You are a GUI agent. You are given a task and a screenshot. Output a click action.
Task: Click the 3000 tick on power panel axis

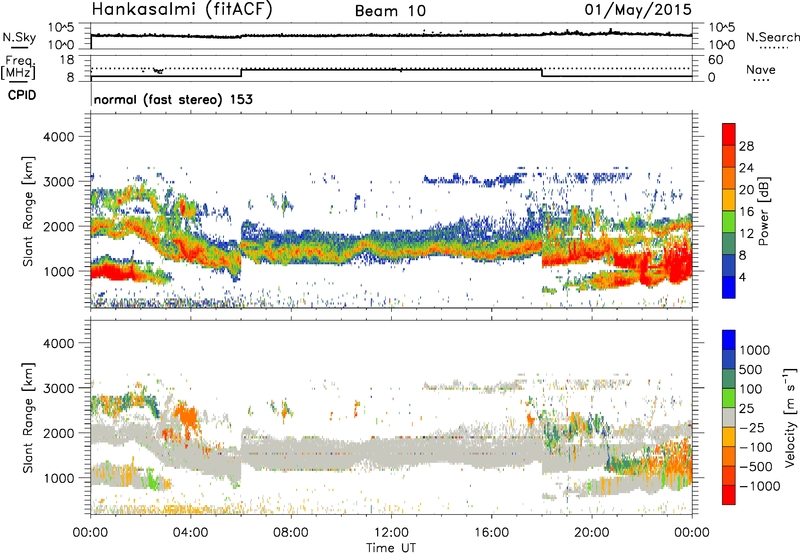coord(58,182)
